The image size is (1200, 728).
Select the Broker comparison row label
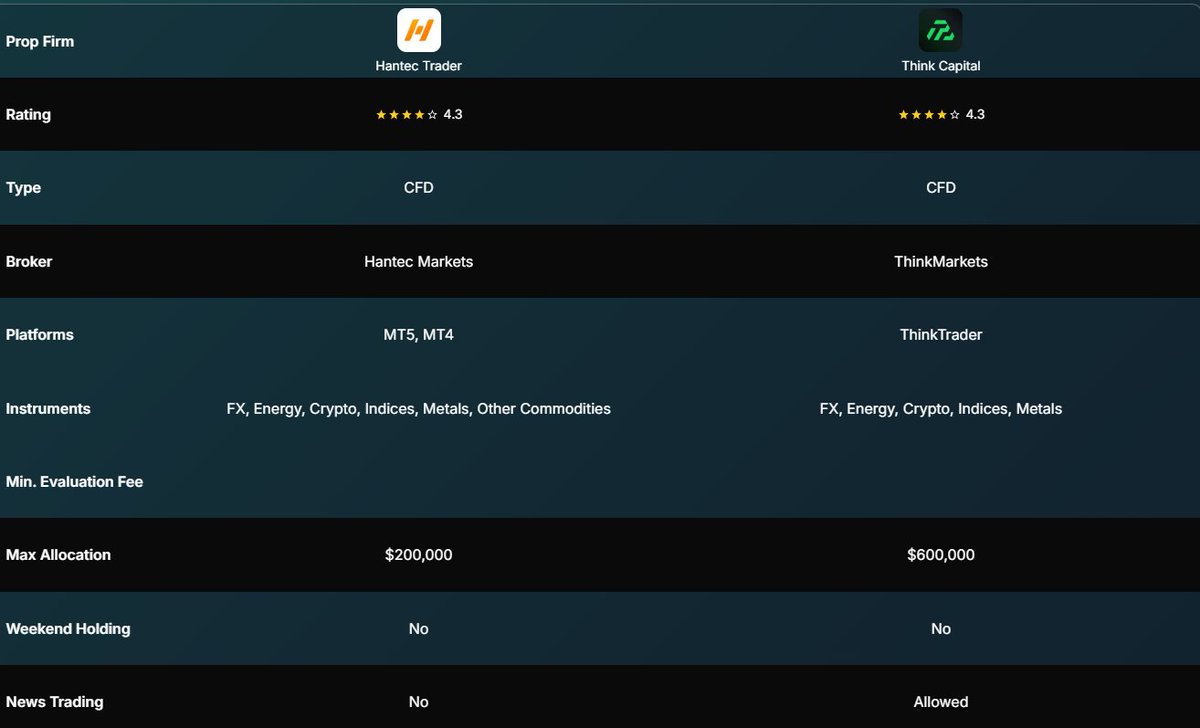[x=29, y=261]
